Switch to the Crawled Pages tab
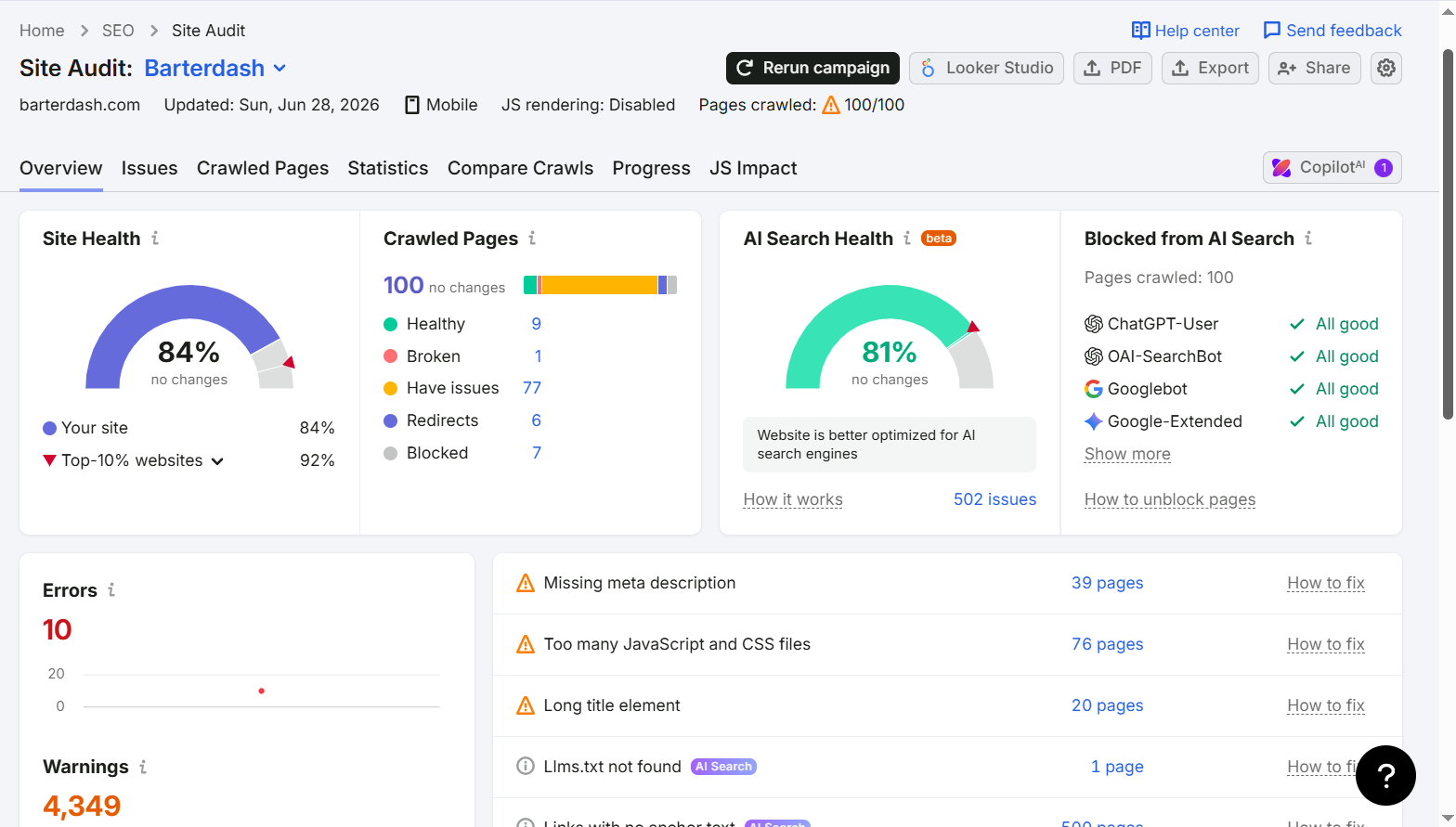The width and height of the screenshot is (1456, 827). click(x=263, y=168)
